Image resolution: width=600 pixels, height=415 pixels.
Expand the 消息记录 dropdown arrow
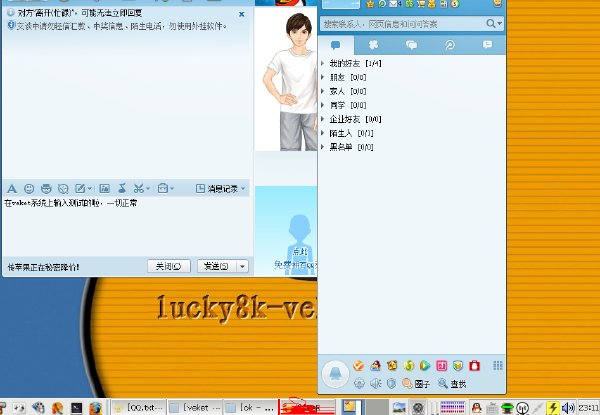point(243,189)
